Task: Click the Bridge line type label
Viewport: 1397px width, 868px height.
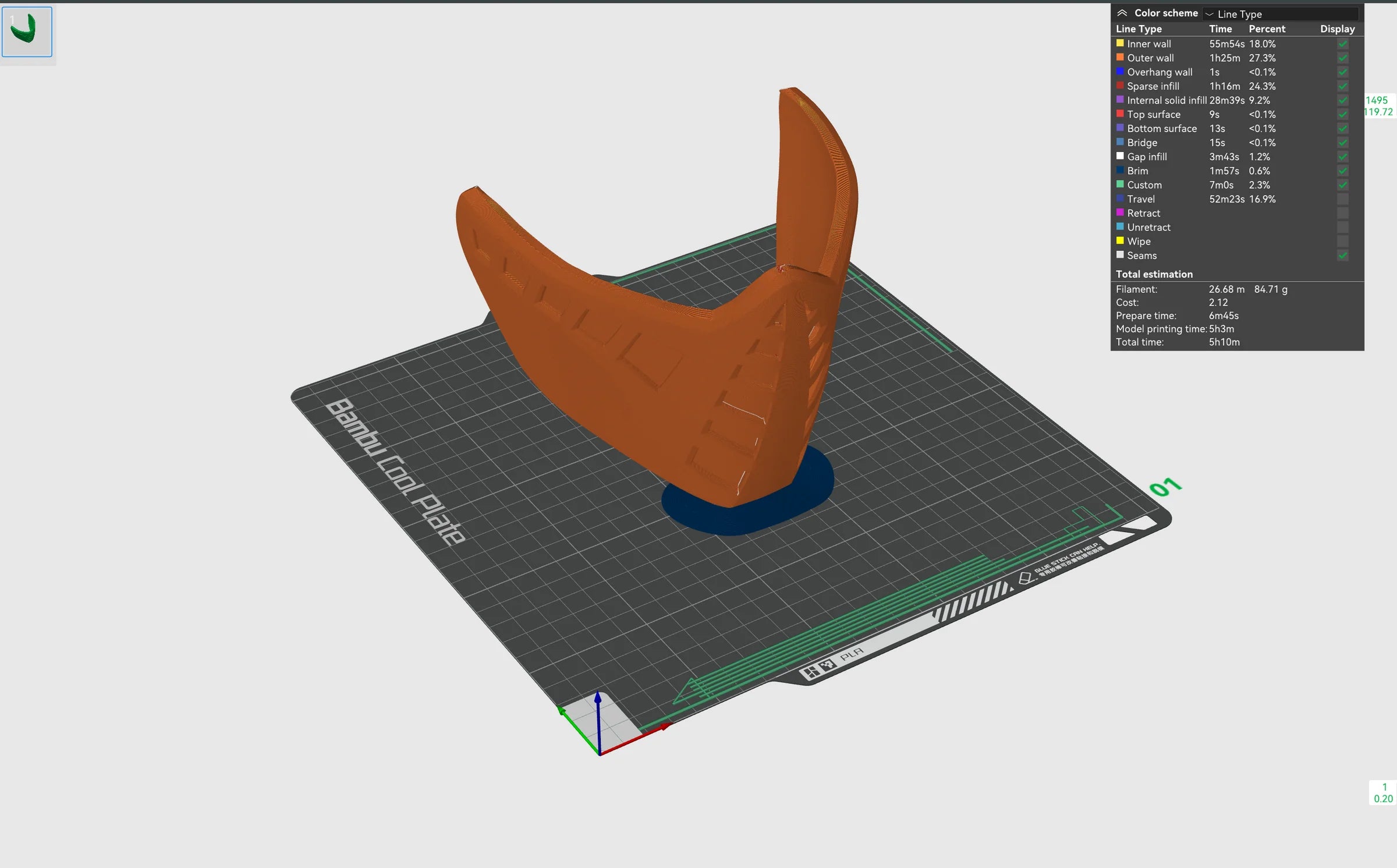Action: (x=1141, y=143)
